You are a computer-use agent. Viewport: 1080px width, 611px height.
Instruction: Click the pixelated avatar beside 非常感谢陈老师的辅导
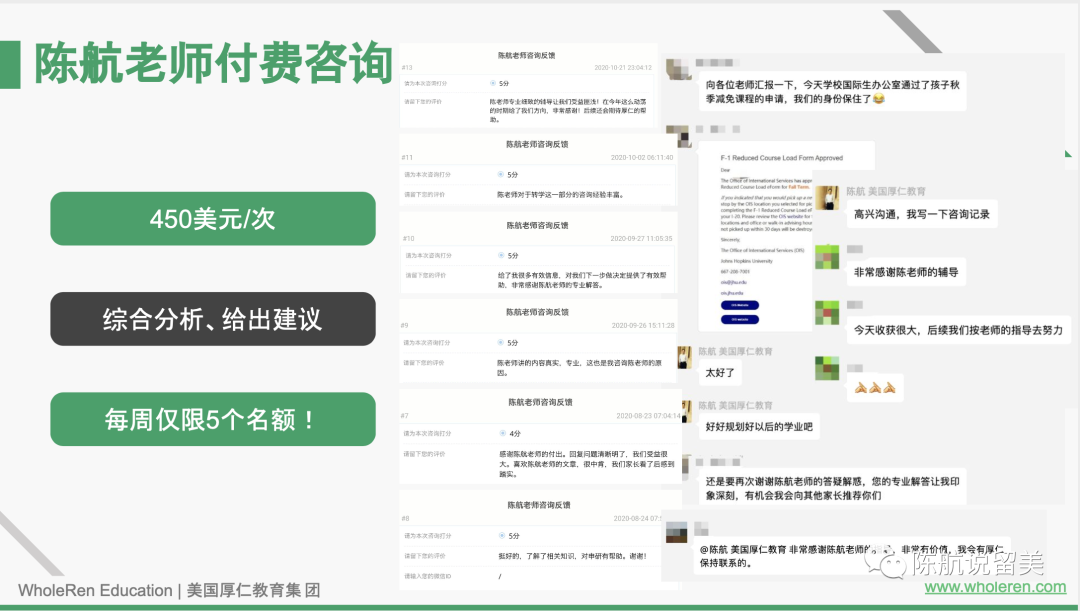(x=828, y=258)
